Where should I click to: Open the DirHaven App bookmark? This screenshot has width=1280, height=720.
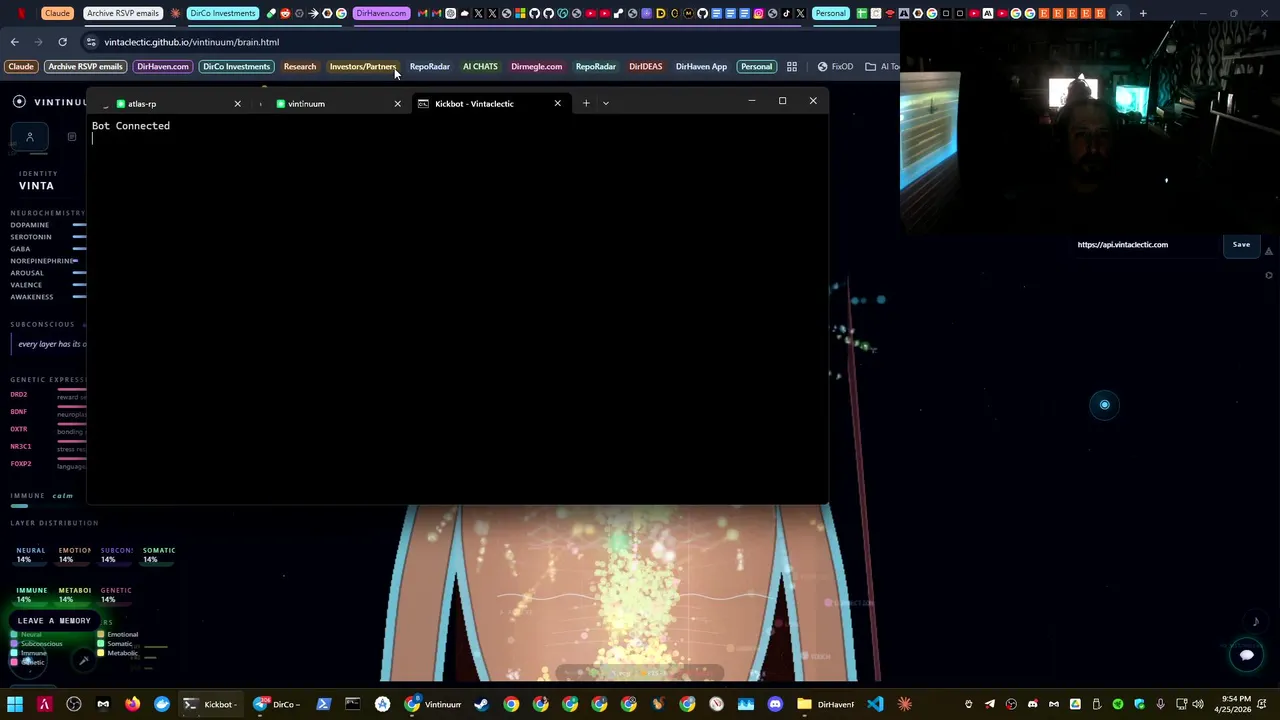click(x=701, y=67)
